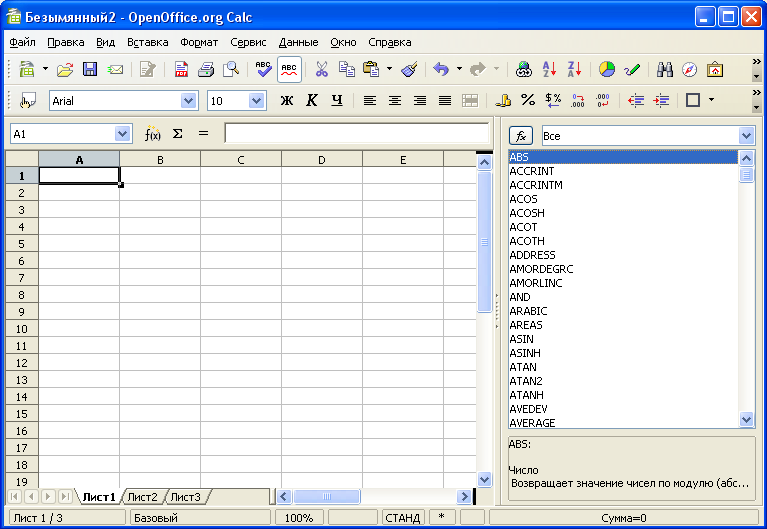Open Function Wizard from formula bar
The image size is (767, 529).
pyautogui.click(x=152, y=134)
